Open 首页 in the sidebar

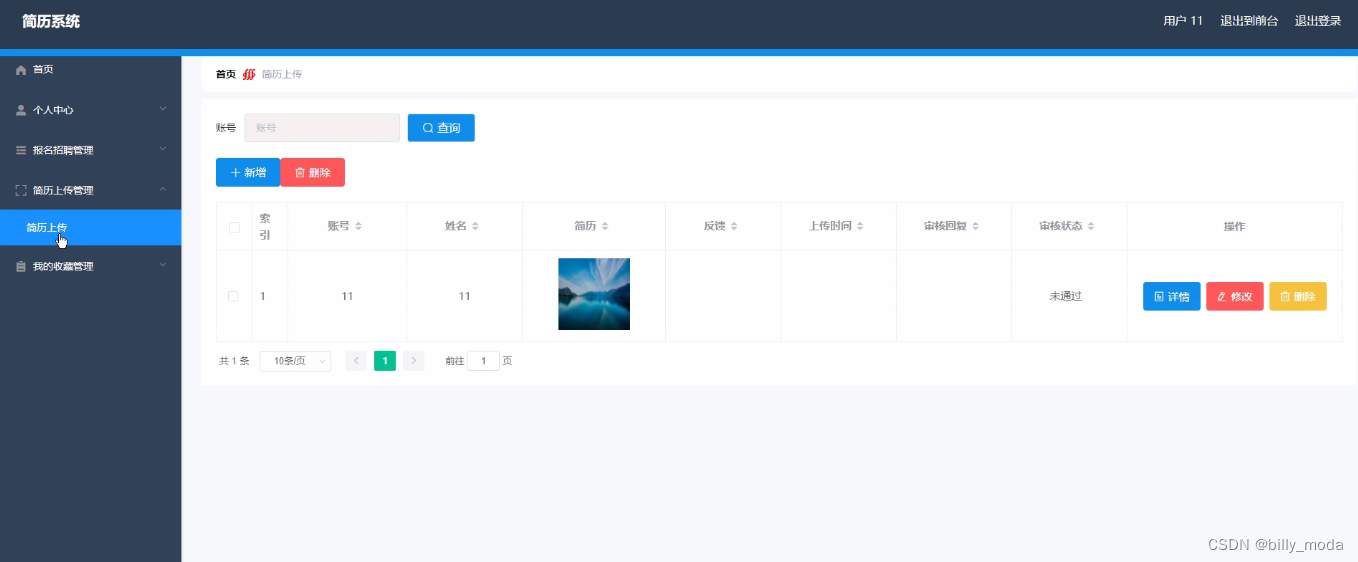point(90,70)
